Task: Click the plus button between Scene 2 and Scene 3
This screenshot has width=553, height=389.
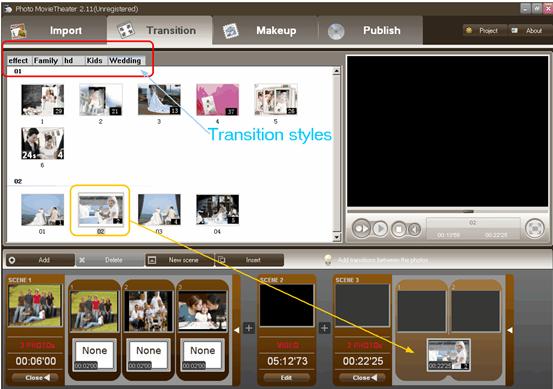Action: tap(324, 328)
